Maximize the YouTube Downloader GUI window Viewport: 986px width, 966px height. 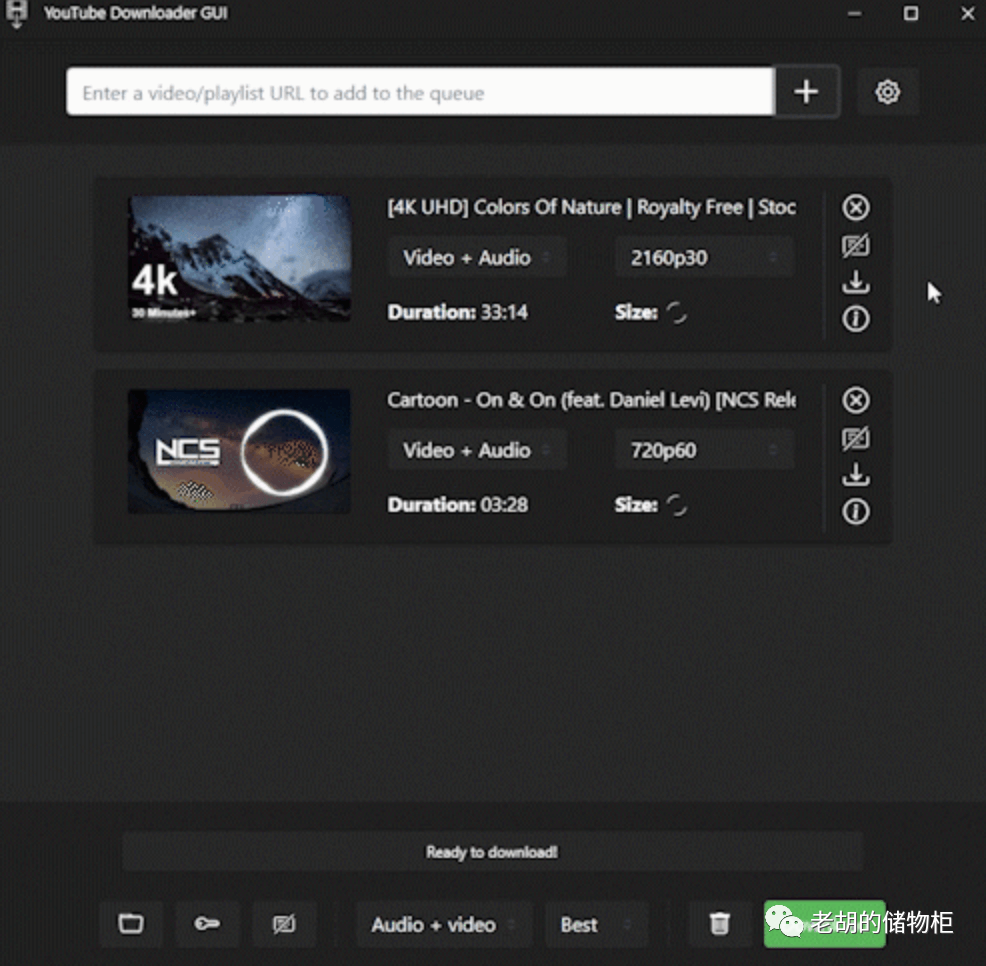tap(911, 13)
